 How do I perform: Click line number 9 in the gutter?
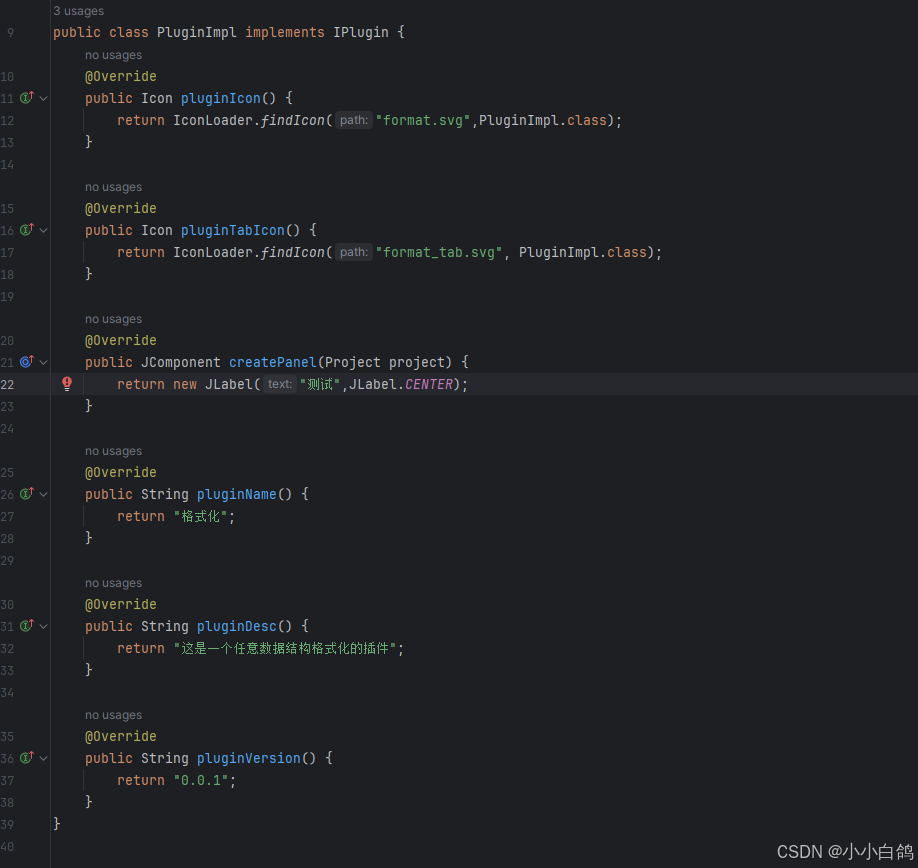pyautogui.click(x=11, y=33)
